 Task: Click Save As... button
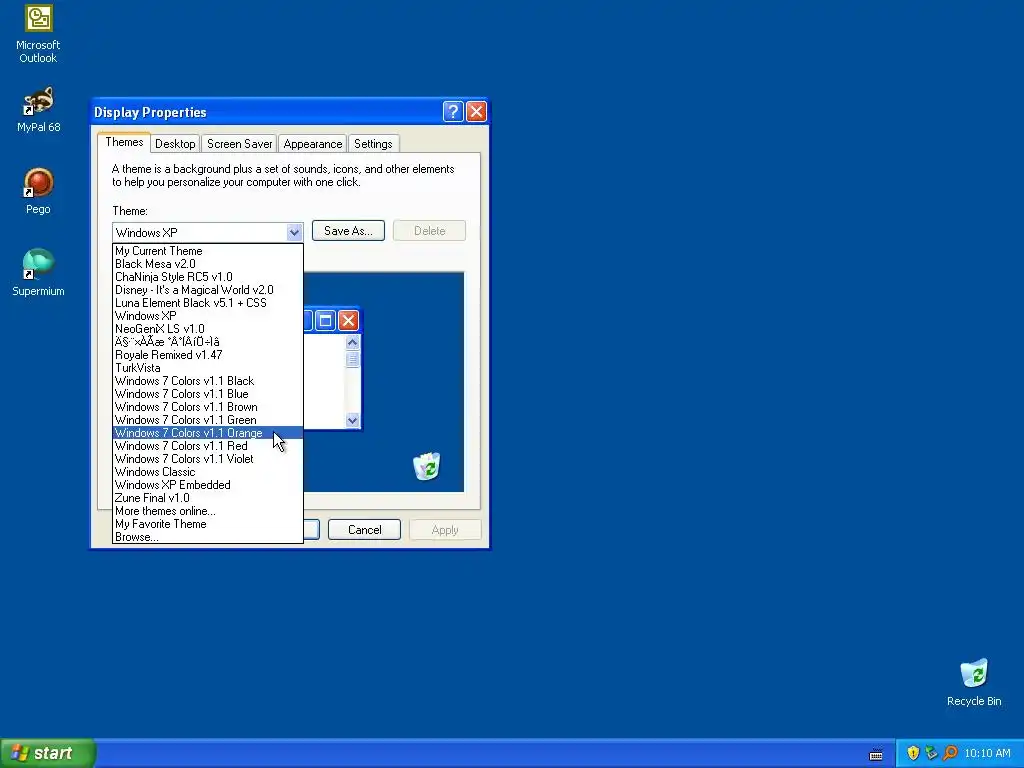(x=348, y=231)
